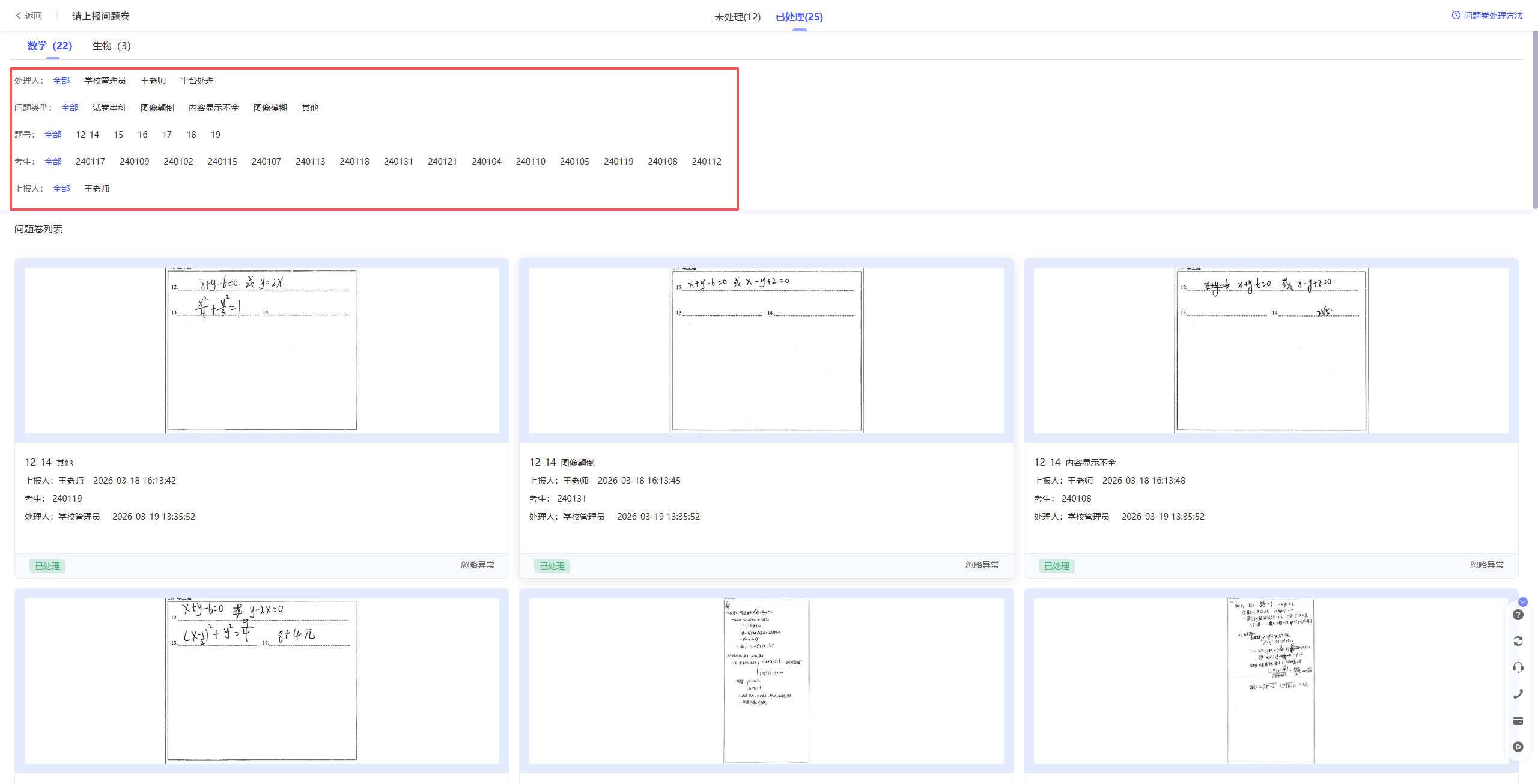
Task: Click the refresh sync arrows icon
Action: (1518, 641)
